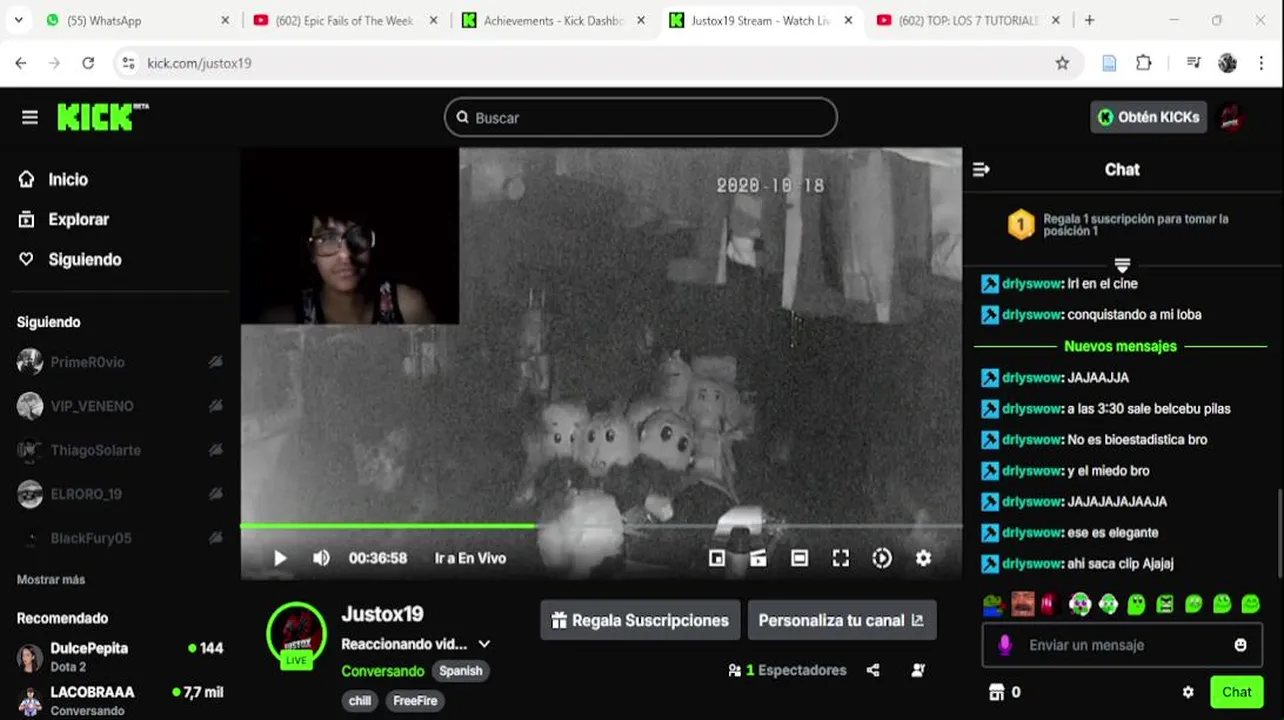Click the Nuevos mensajes divider label
This screenshot has width=1284, height=720.
pyautogui.click(x=1120, y=346)
